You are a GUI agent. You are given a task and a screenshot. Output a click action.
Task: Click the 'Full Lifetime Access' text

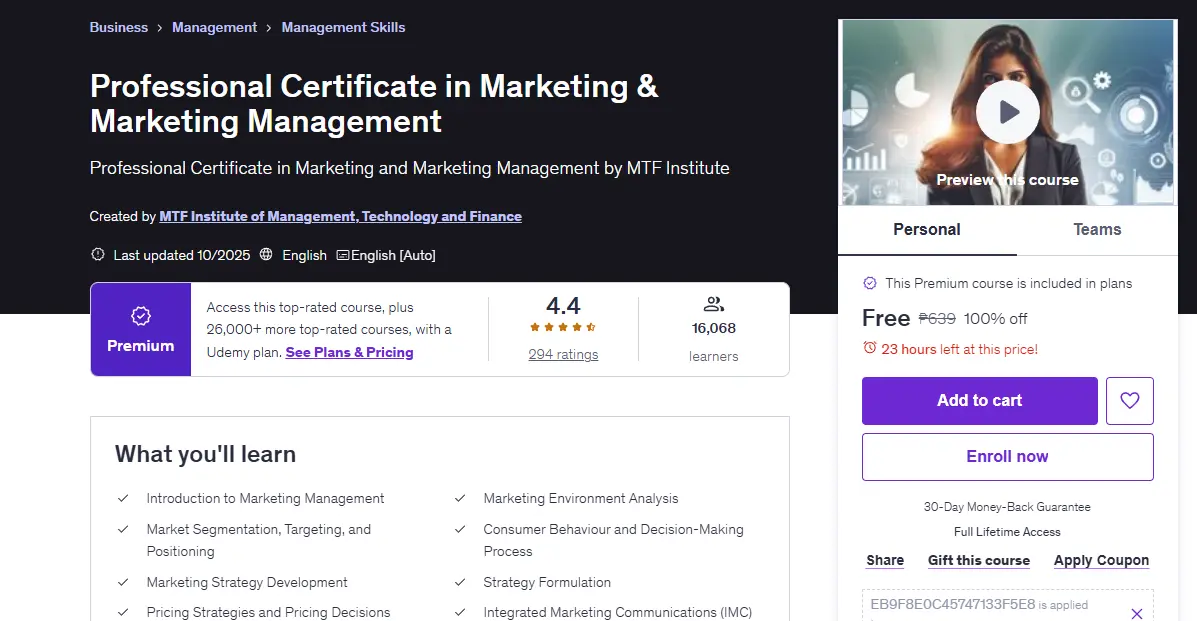tap(1007, 532)
